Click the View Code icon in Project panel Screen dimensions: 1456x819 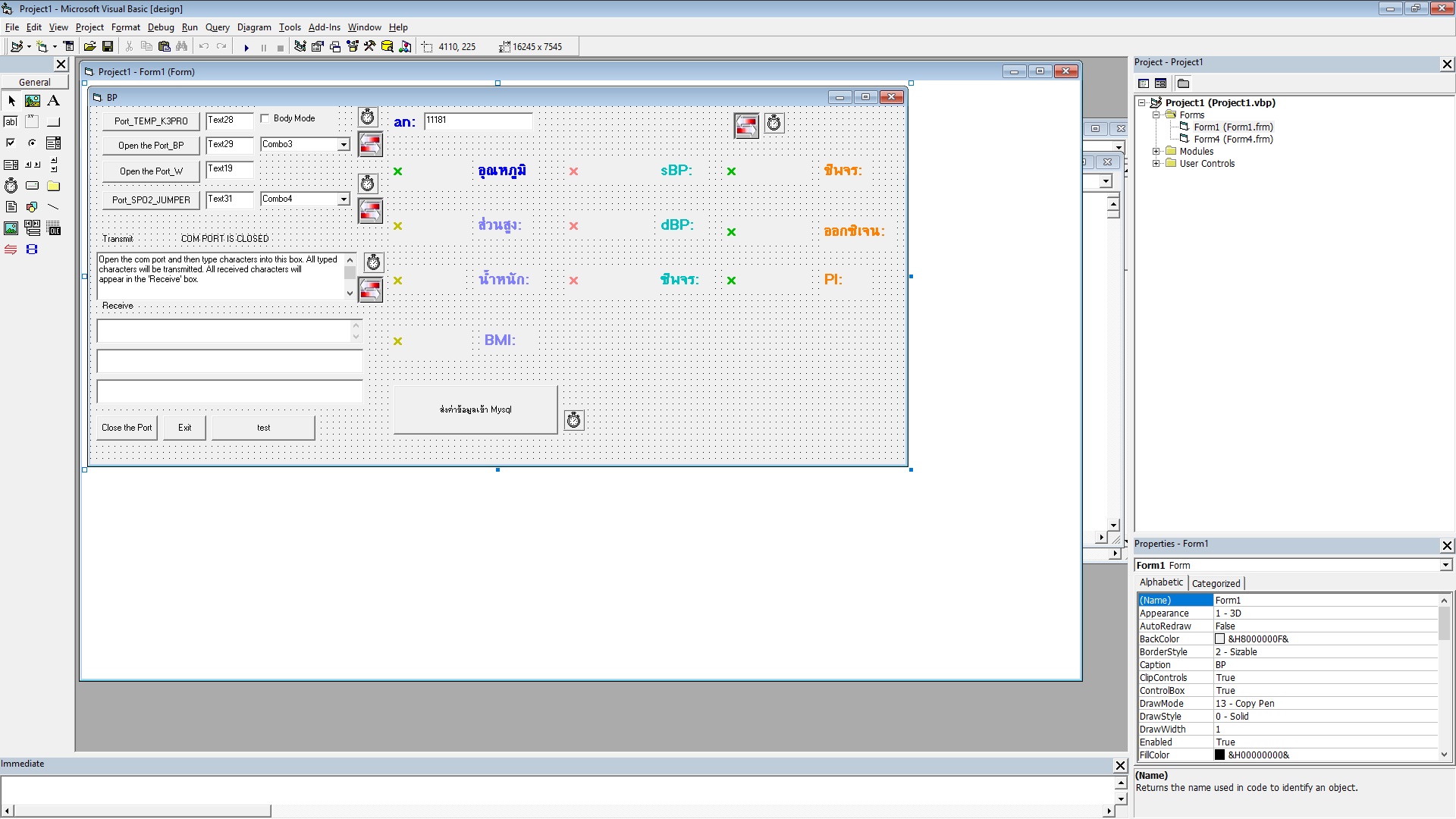coord(1144,83)
